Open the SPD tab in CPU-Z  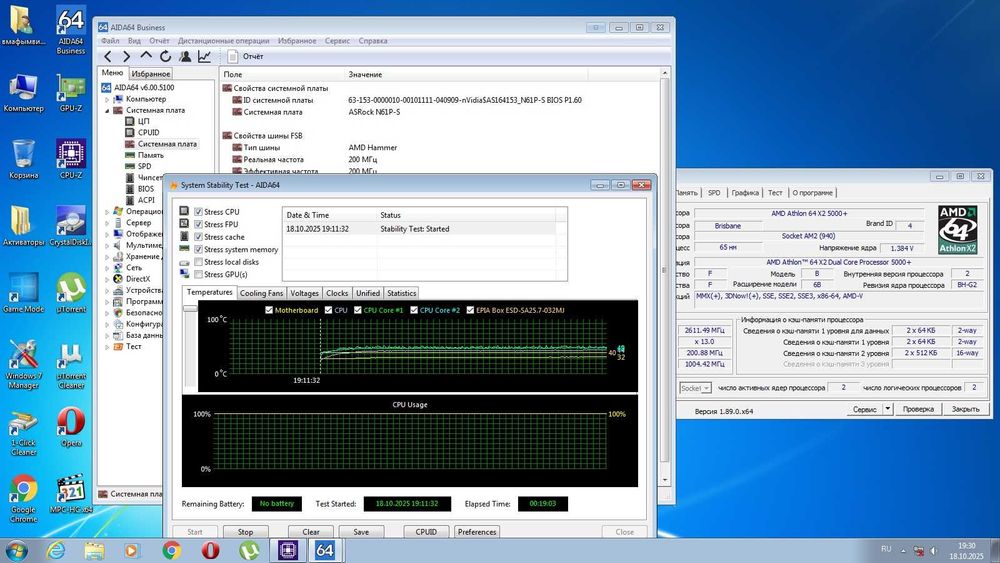pyautogui.click(x=714, y=193)
